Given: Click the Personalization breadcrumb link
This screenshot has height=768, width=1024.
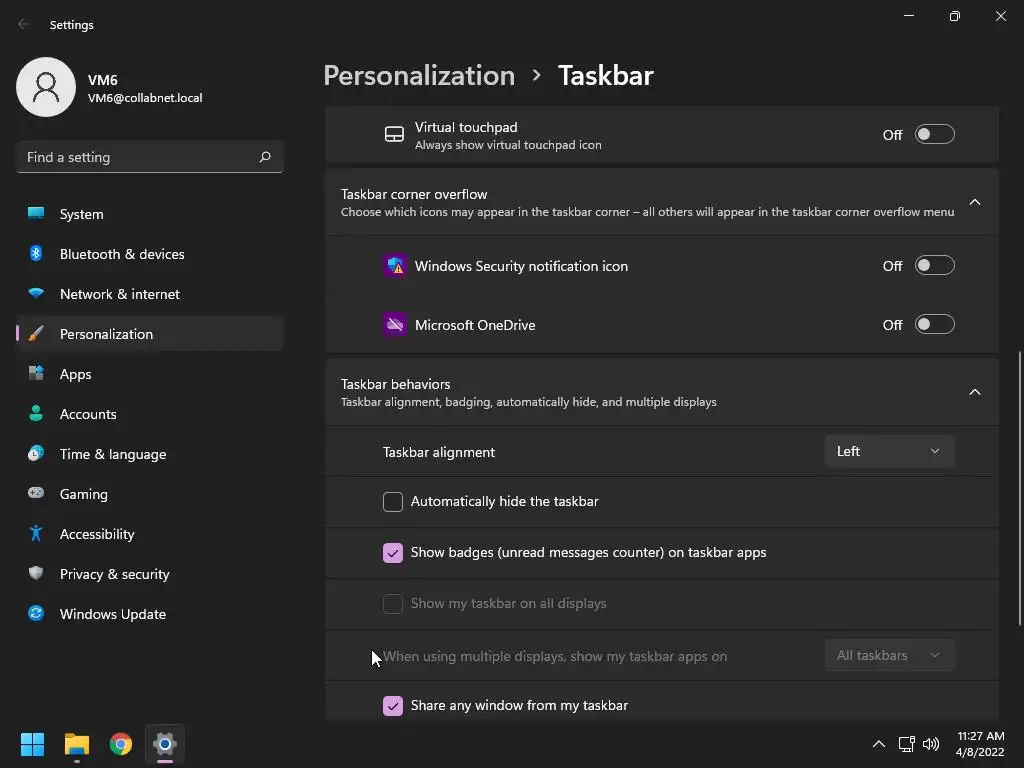Looking at the screenshot, I should point(419,76).
